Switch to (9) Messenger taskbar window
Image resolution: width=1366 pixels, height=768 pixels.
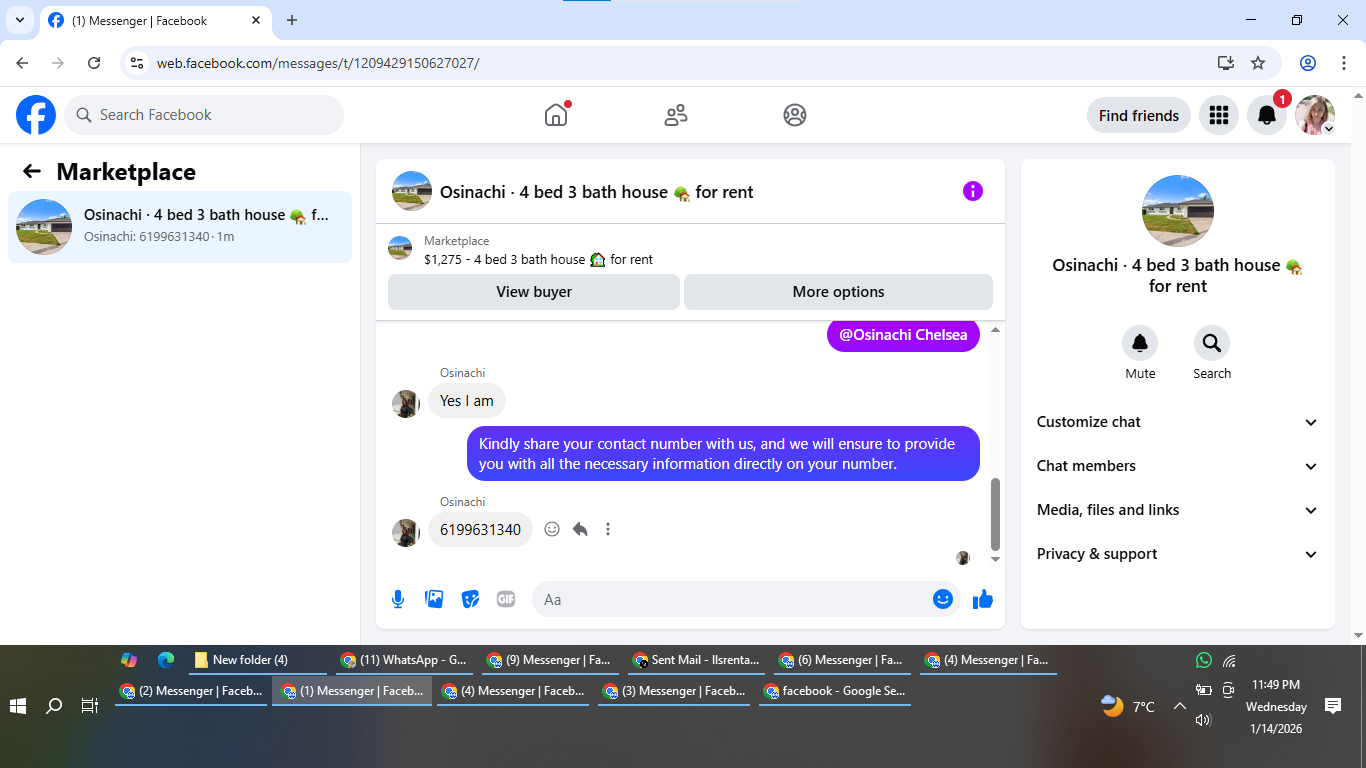[549, 660]
